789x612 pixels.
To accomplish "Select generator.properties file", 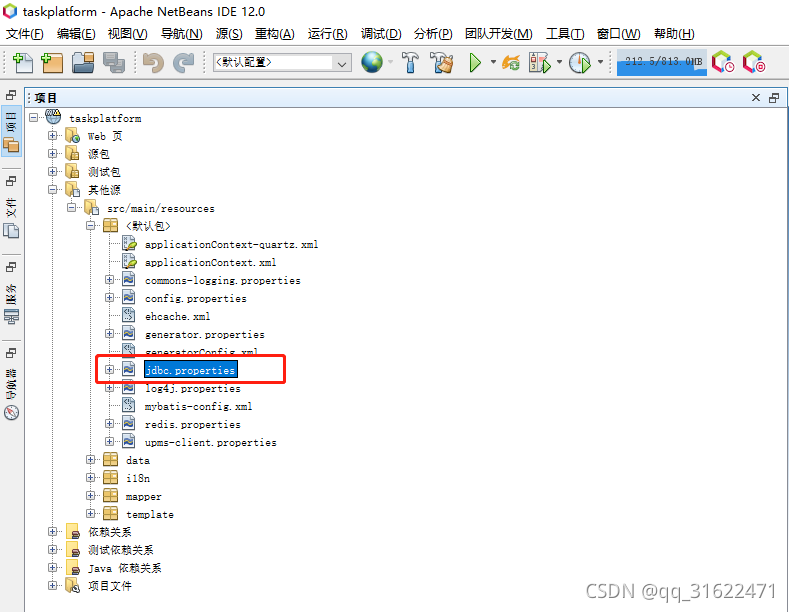I will click(x=204, y=335).
